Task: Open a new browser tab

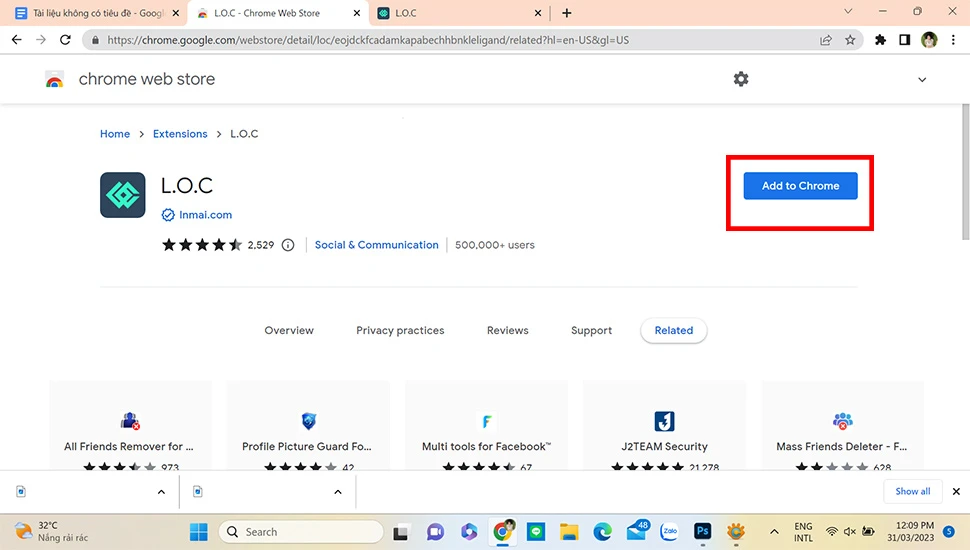Action: pos(567,13)
